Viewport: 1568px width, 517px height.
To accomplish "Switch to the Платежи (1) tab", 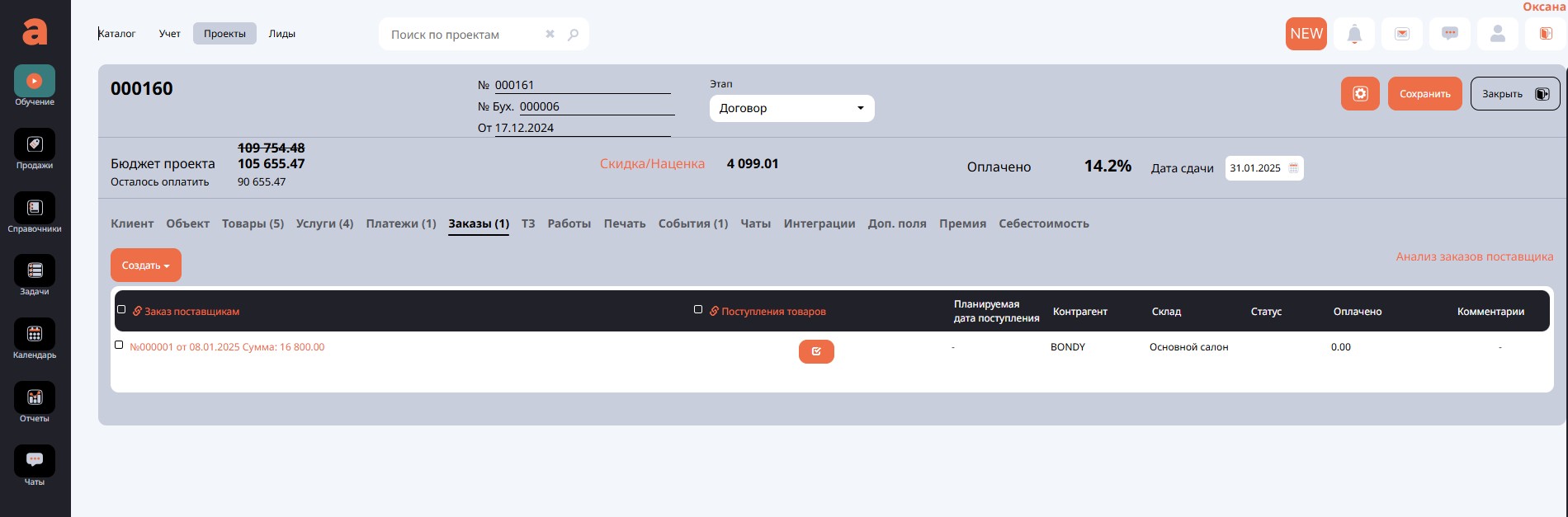I will coord(400,223).
